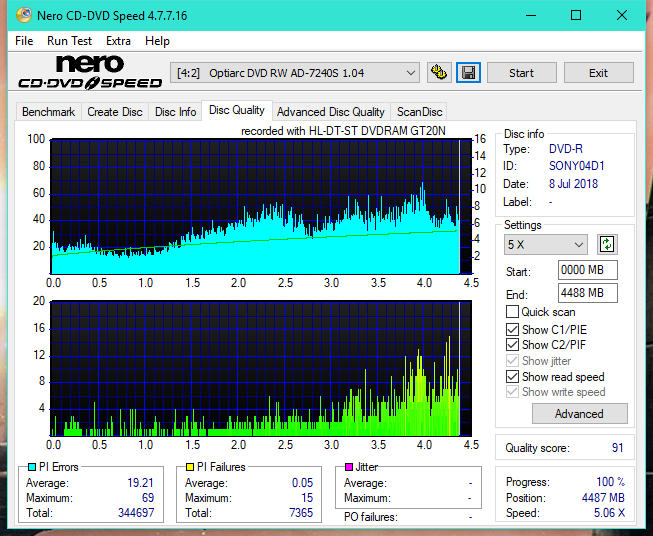Click the Advanced settings button

coord(579,414)
